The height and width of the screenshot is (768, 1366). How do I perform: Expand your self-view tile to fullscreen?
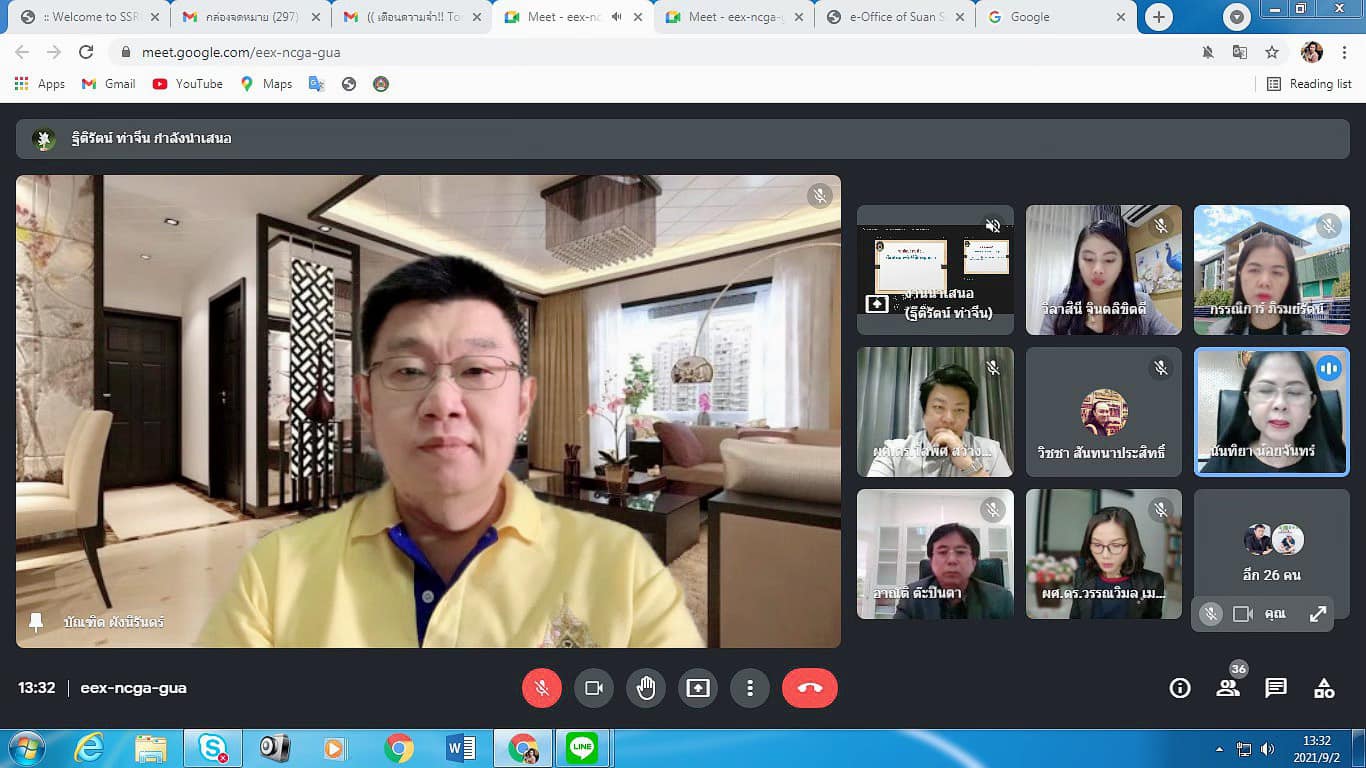1318,614
